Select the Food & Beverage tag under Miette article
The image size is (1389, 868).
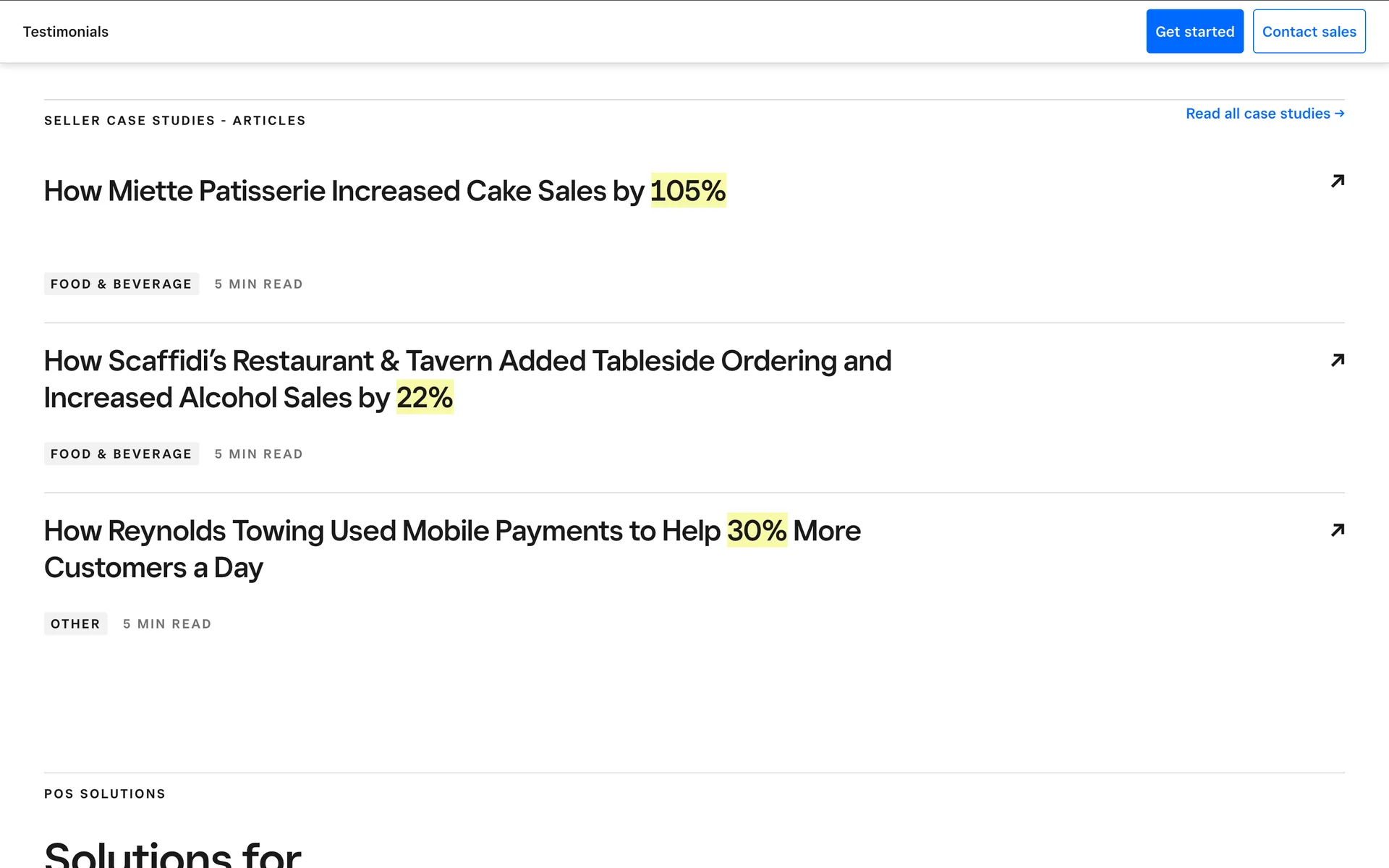121,284
